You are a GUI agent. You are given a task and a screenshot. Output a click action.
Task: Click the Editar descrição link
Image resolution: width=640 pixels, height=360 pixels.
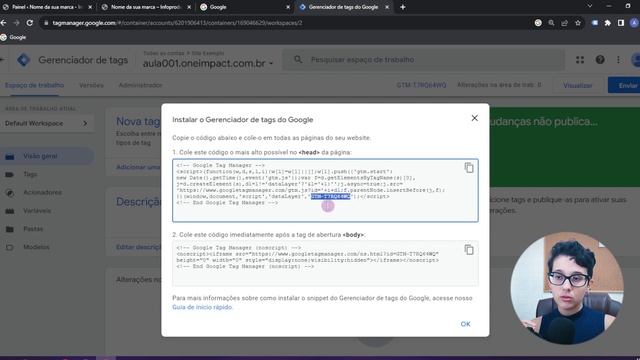(x=138, y=247)
